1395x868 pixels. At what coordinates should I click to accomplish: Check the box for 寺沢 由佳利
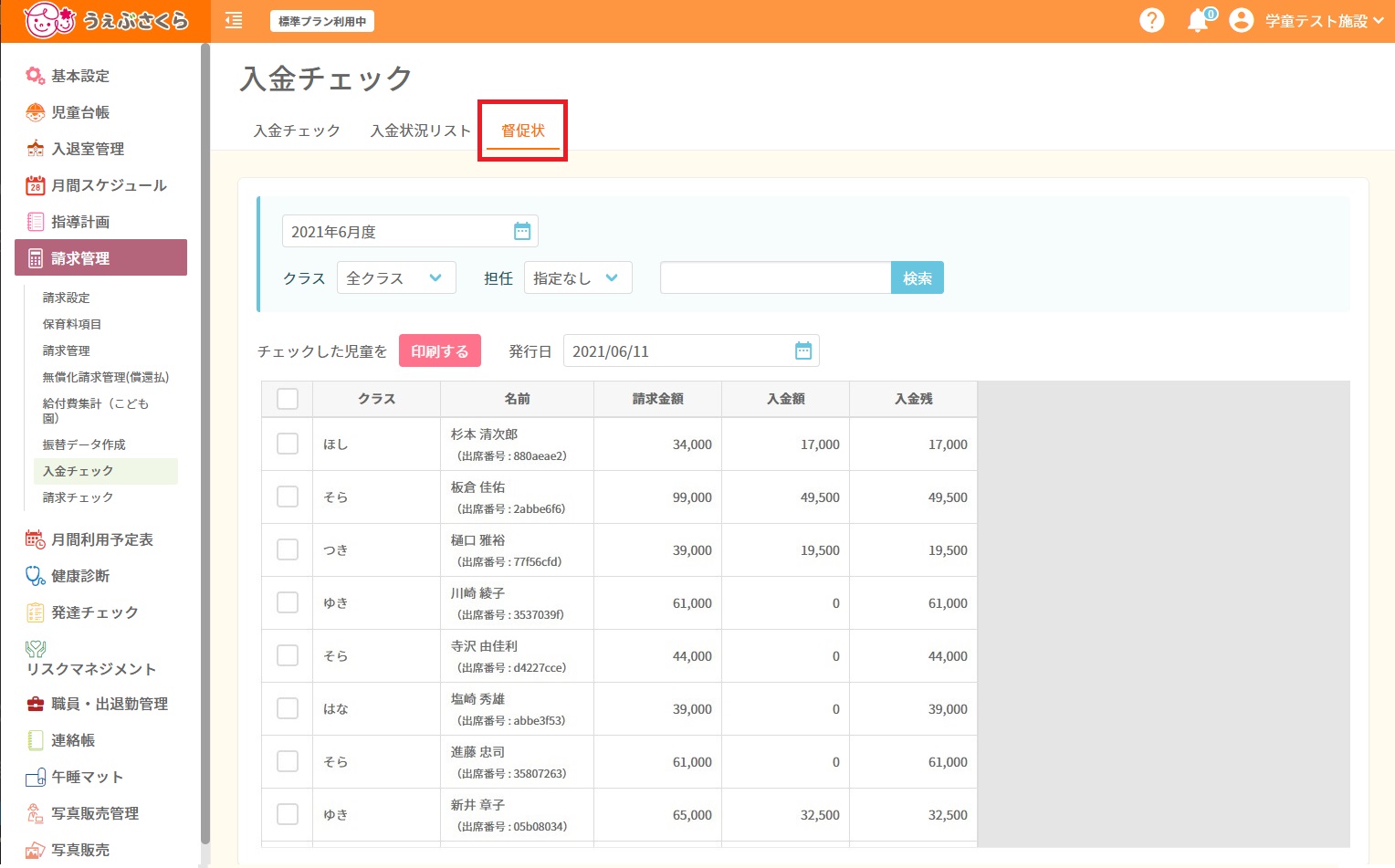click(288, 655)
